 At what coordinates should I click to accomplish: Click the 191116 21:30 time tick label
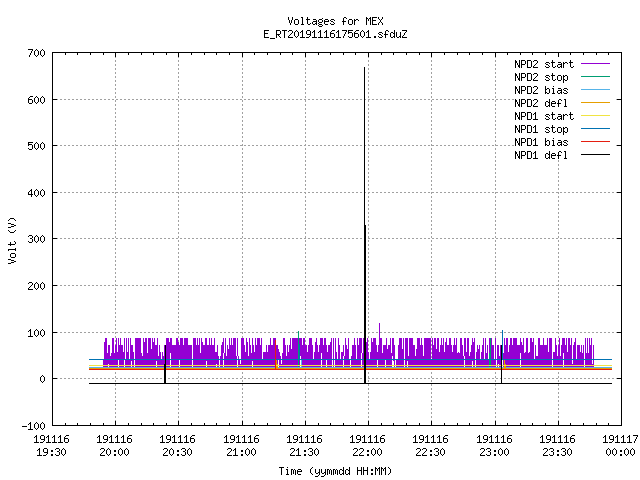304,446
